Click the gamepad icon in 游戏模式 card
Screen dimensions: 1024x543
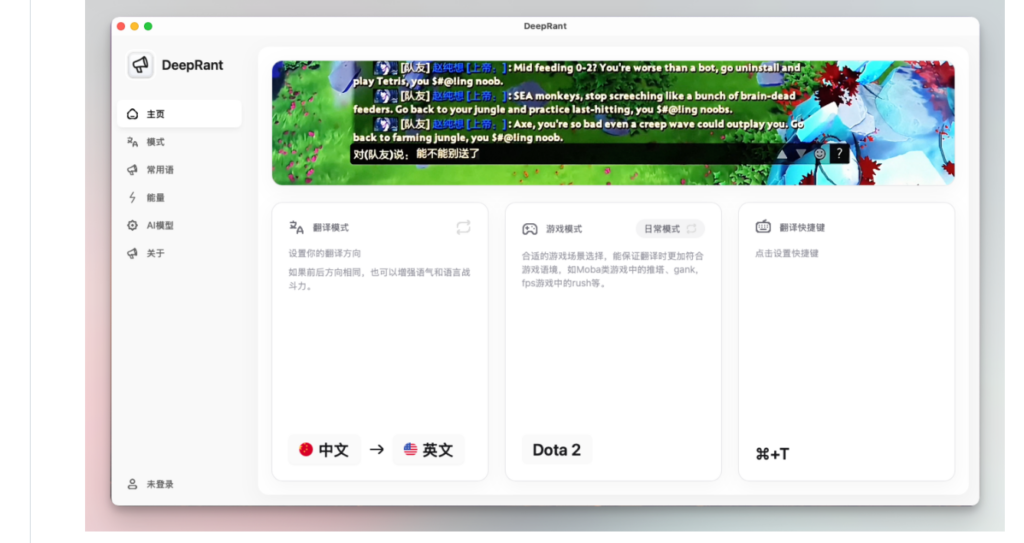coord(530,229)
